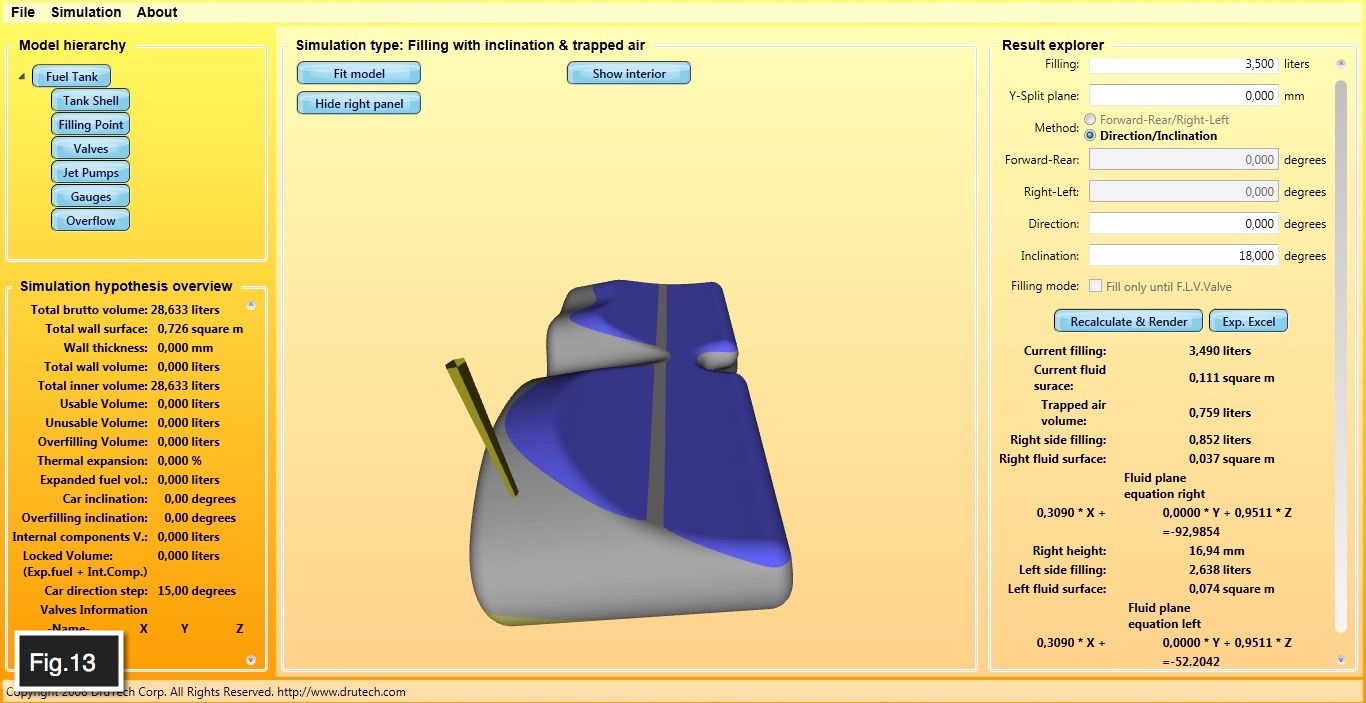
Task: Open the File menu
Action: pos(23,12)
